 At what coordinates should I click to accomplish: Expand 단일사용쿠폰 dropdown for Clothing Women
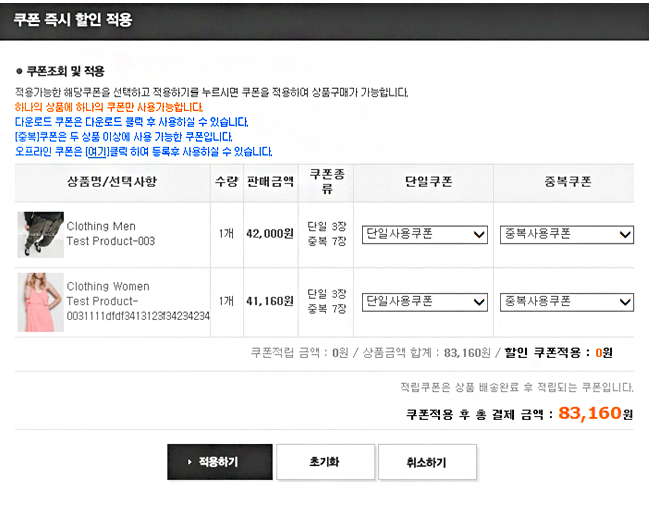pos(424,301)
